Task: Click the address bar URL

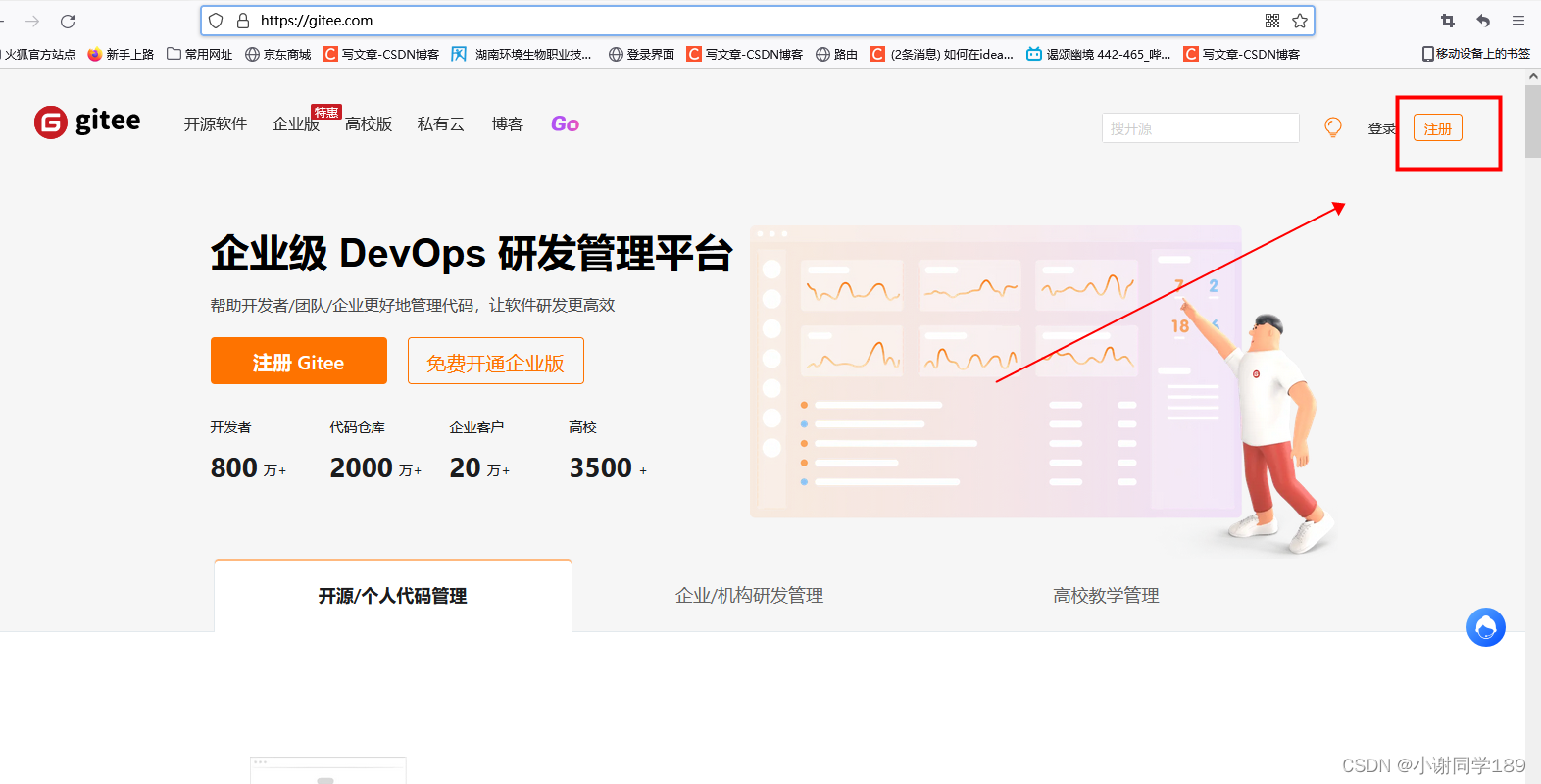Action: pyautogui.click(x=318, y=21)
